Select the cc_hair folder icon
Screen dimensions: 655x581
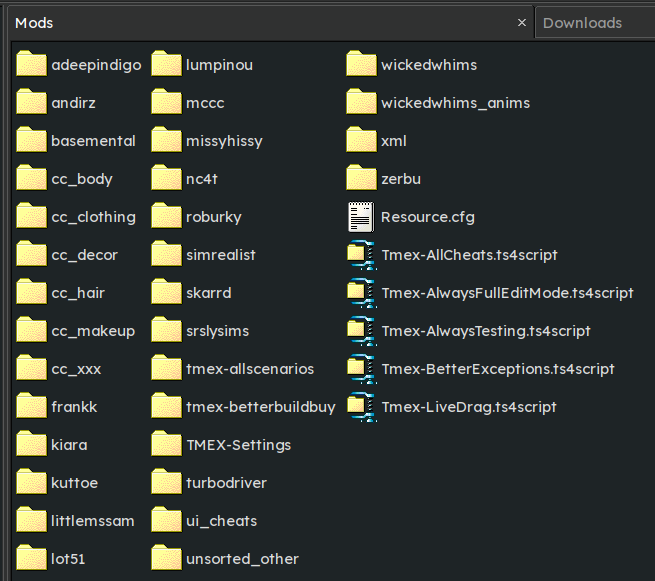pyautogui.click(x=31, y=292)
